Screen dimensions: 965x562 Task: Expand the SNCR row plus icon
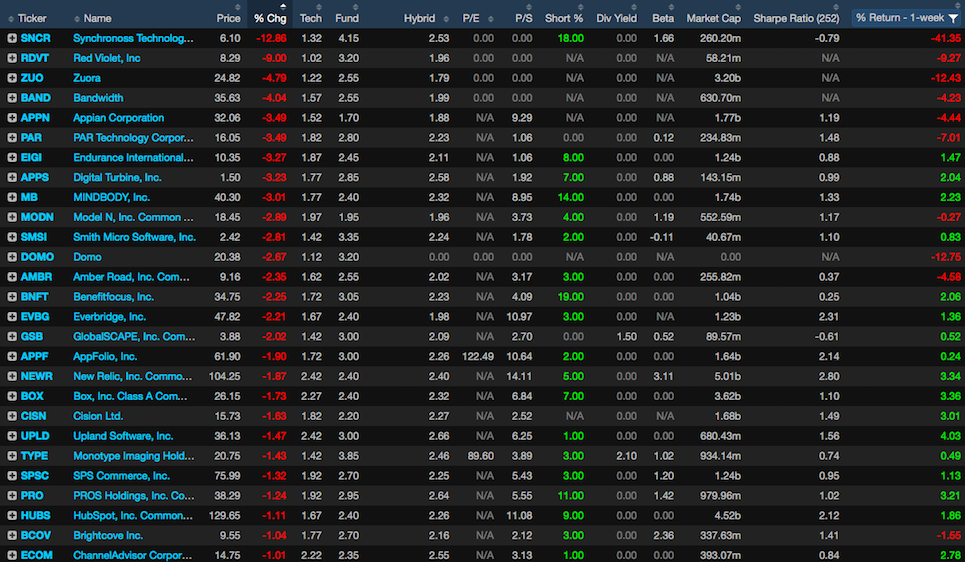(12, 38)
